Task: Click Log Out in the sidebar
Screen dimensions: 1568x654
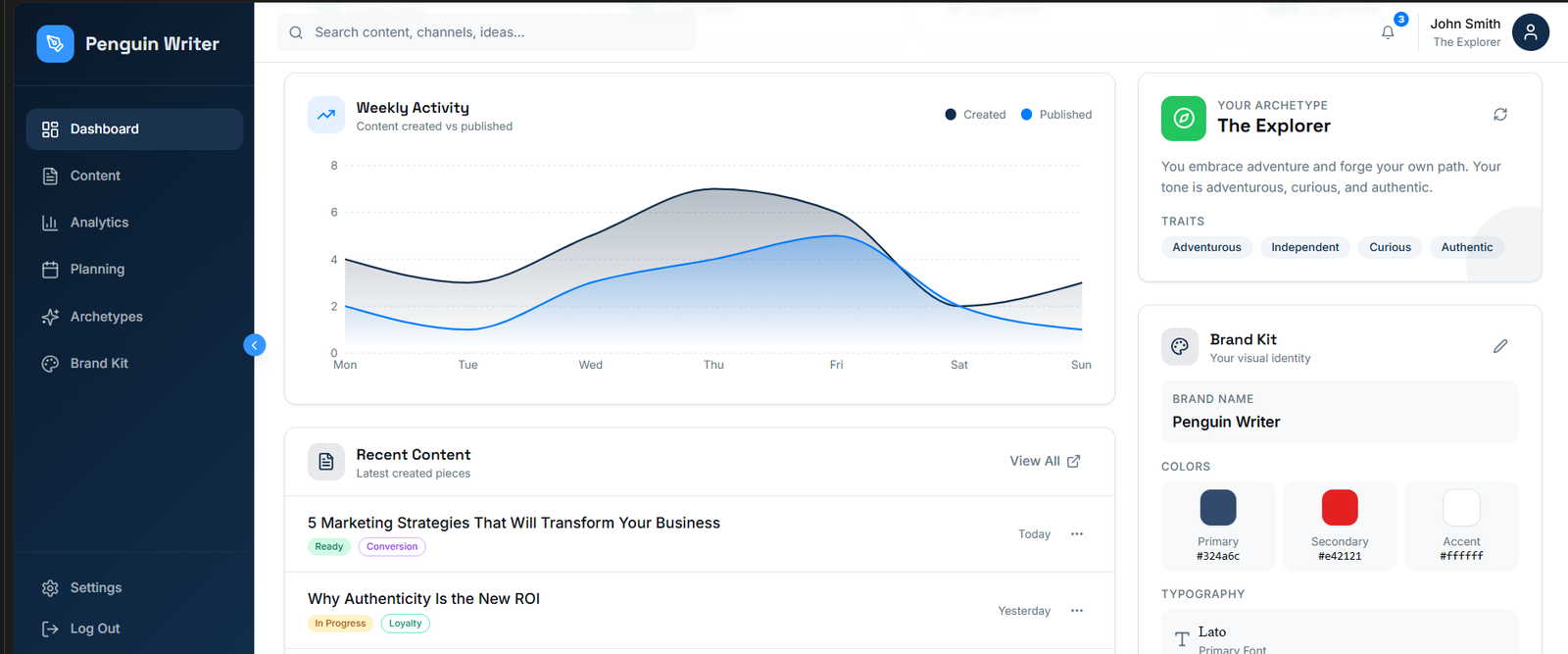Action: 94,629
